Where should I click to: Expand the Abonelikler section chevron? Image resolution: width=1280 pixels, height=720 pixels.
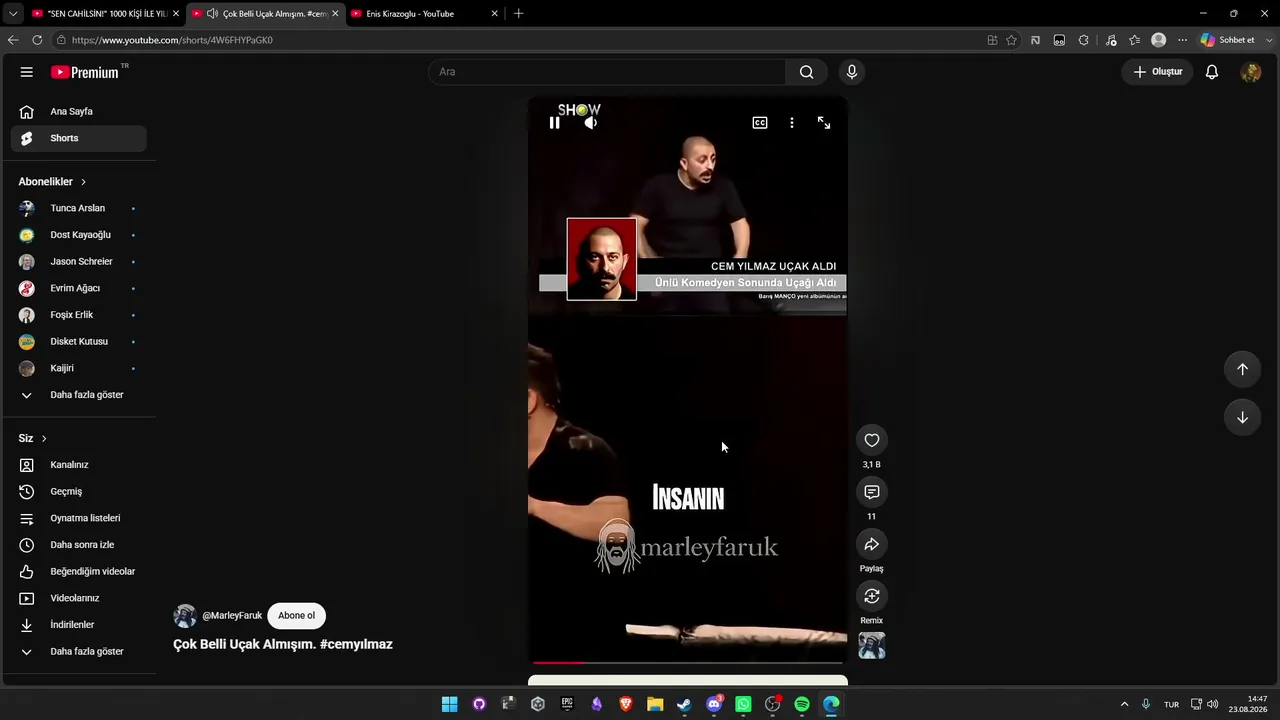point(83,182)
